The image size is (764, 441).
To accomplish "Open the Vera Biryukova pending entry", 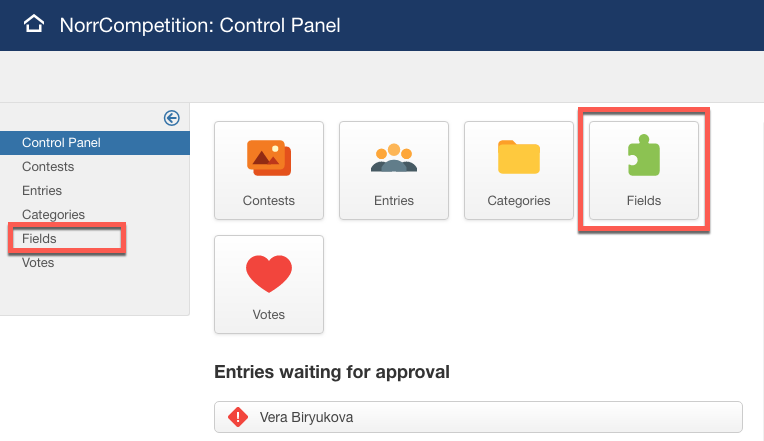I will tap(306, 417).
